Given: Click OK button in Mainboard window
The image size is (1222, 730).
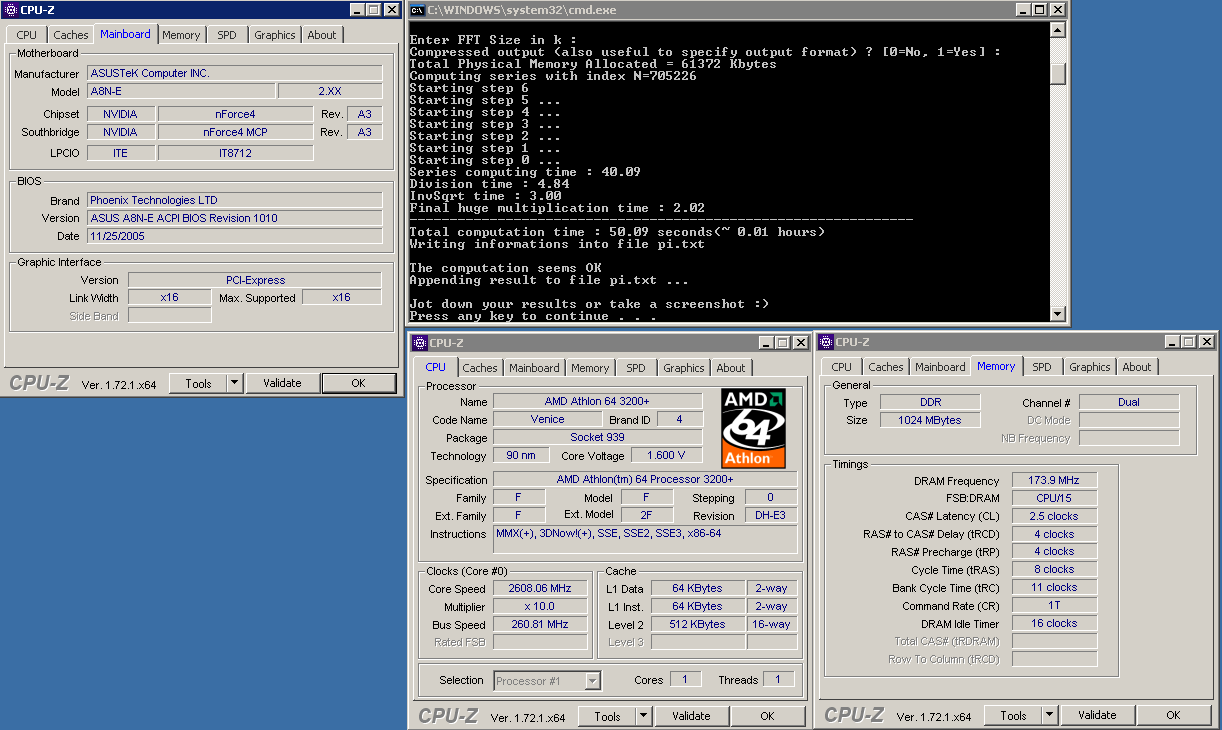Looking at the screenshot, I should [x=359, y=383].
